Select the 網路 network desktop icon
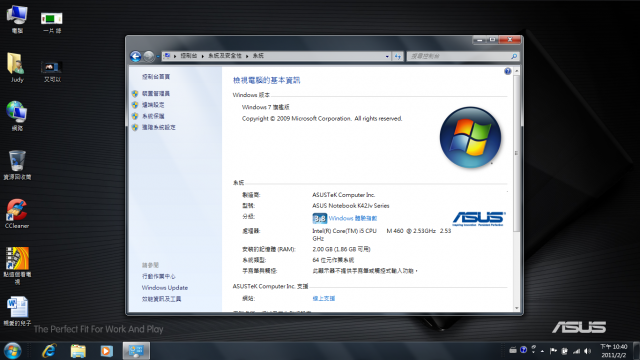640x360 pixels. [x=17, y=116]
